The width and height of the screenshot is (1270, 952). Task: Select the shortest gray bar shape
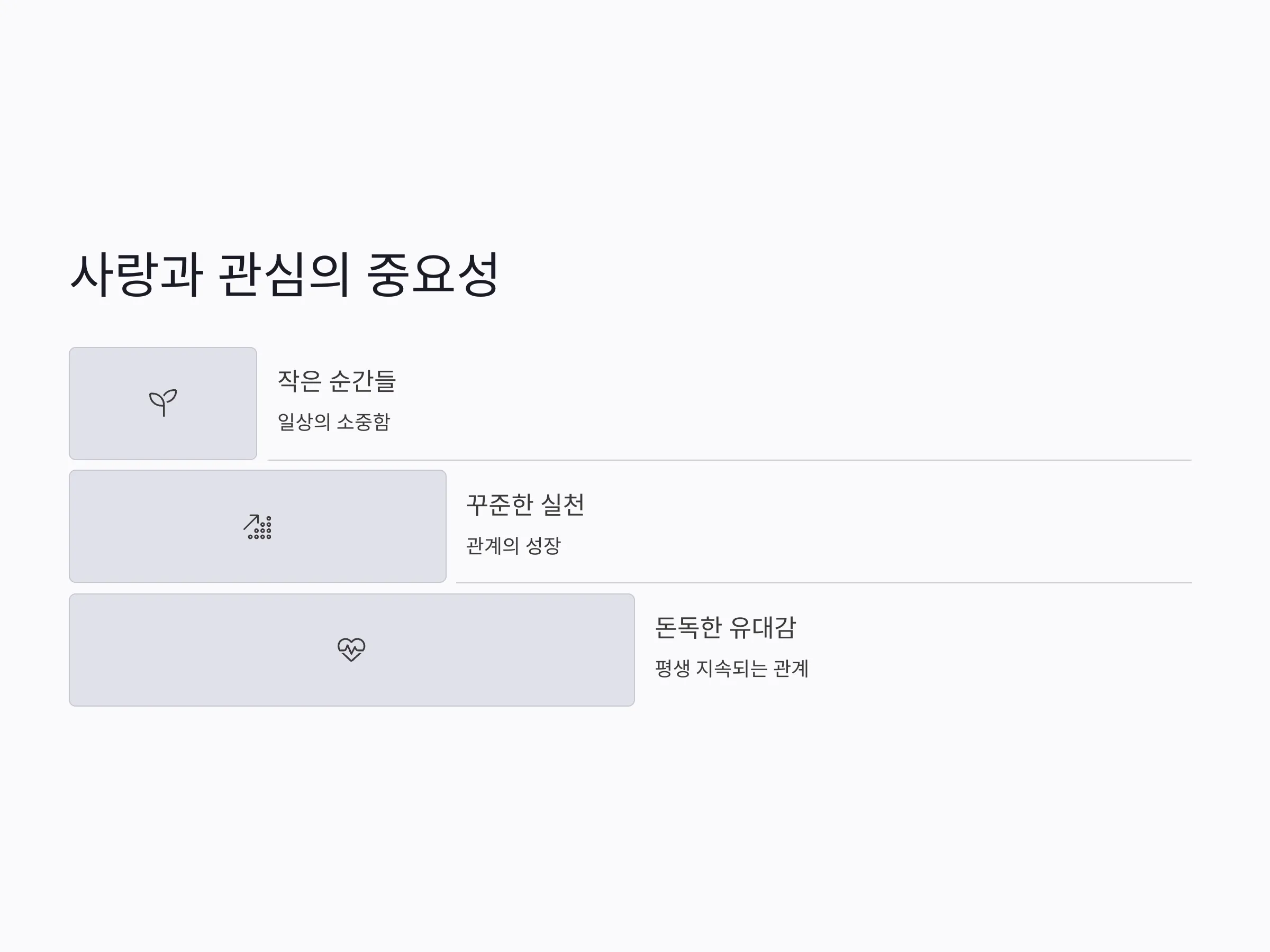point(163,404)
